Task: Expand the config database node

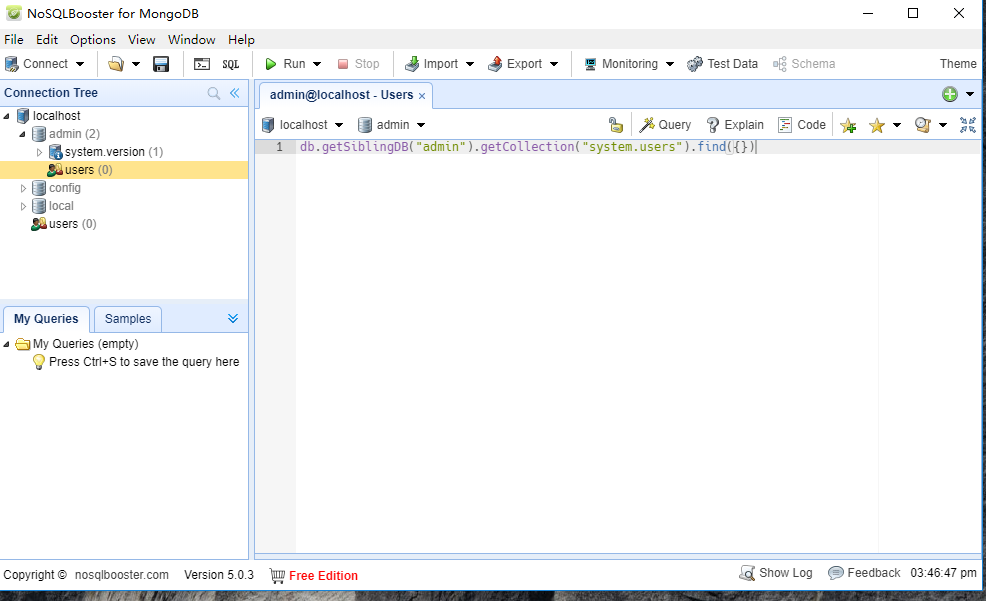Action: pos(23,188)
